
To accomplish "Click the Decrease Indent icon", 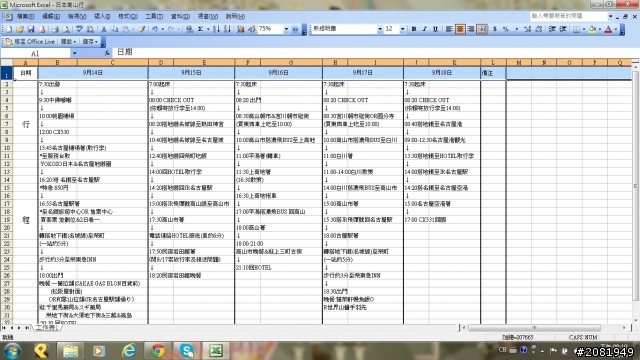I will coord(552,29).
